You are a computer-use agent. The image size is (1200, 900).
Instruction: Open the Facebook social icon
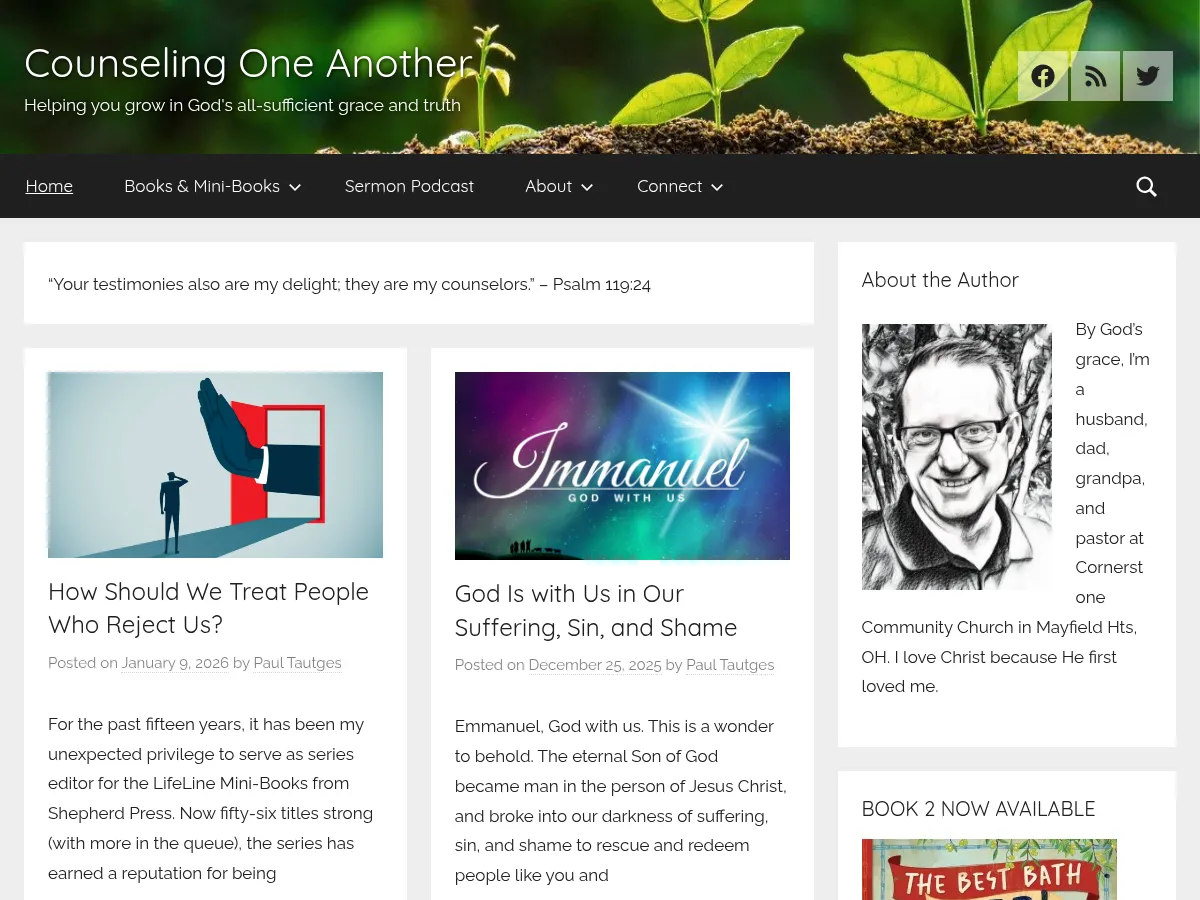pyautogui.click(x=1043, y=76)
